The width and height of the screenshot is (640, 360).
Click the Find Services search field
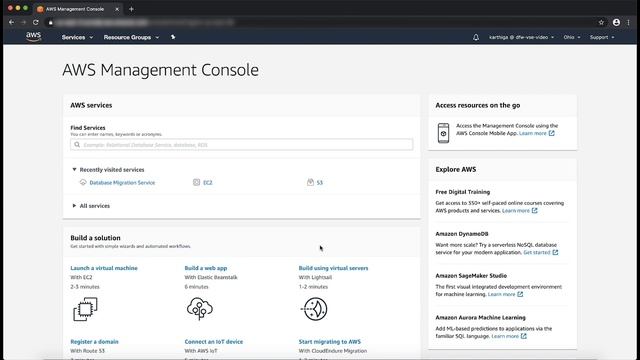click(242, 144)
